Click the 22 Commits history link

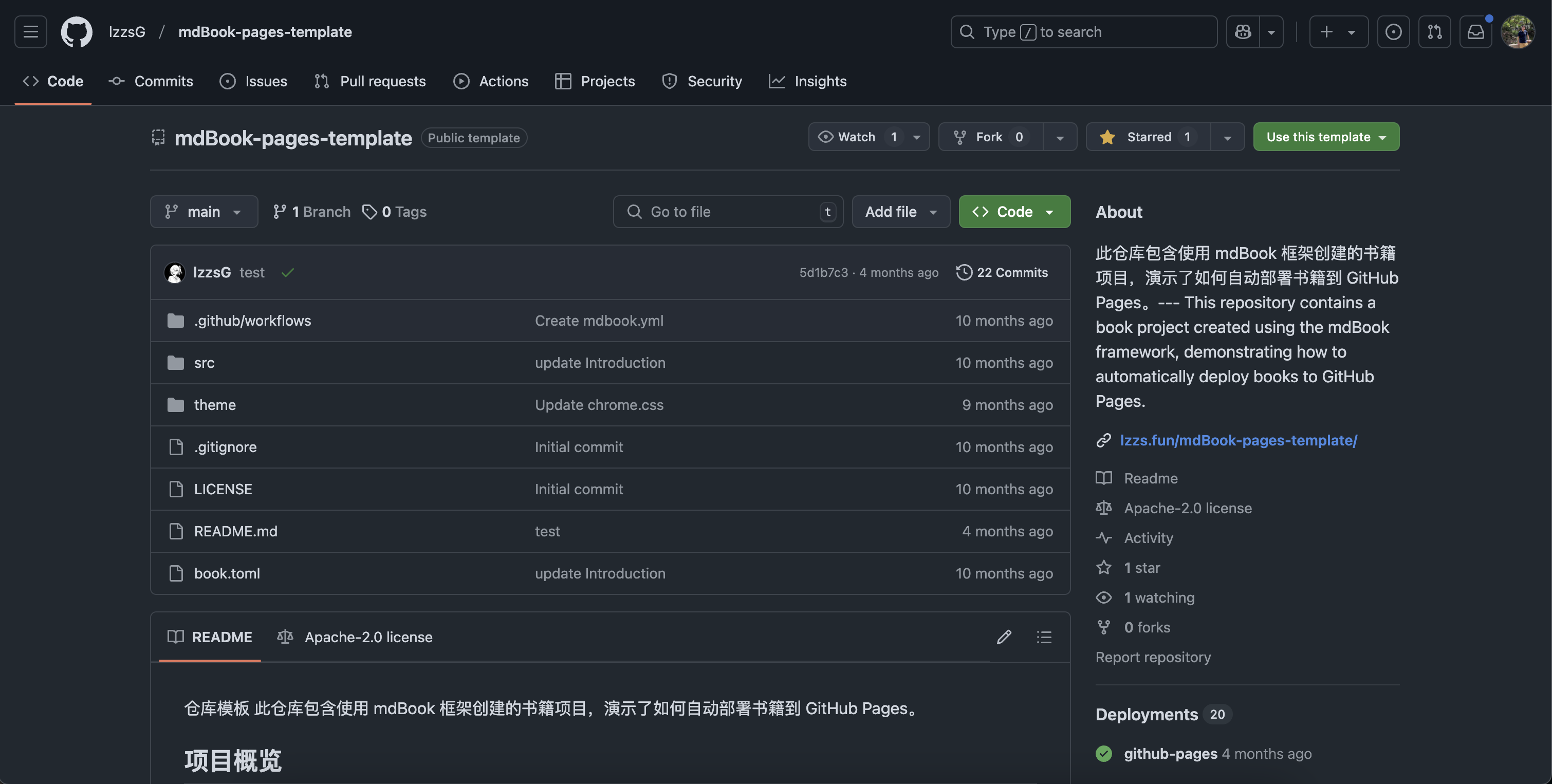[1002, 272]
